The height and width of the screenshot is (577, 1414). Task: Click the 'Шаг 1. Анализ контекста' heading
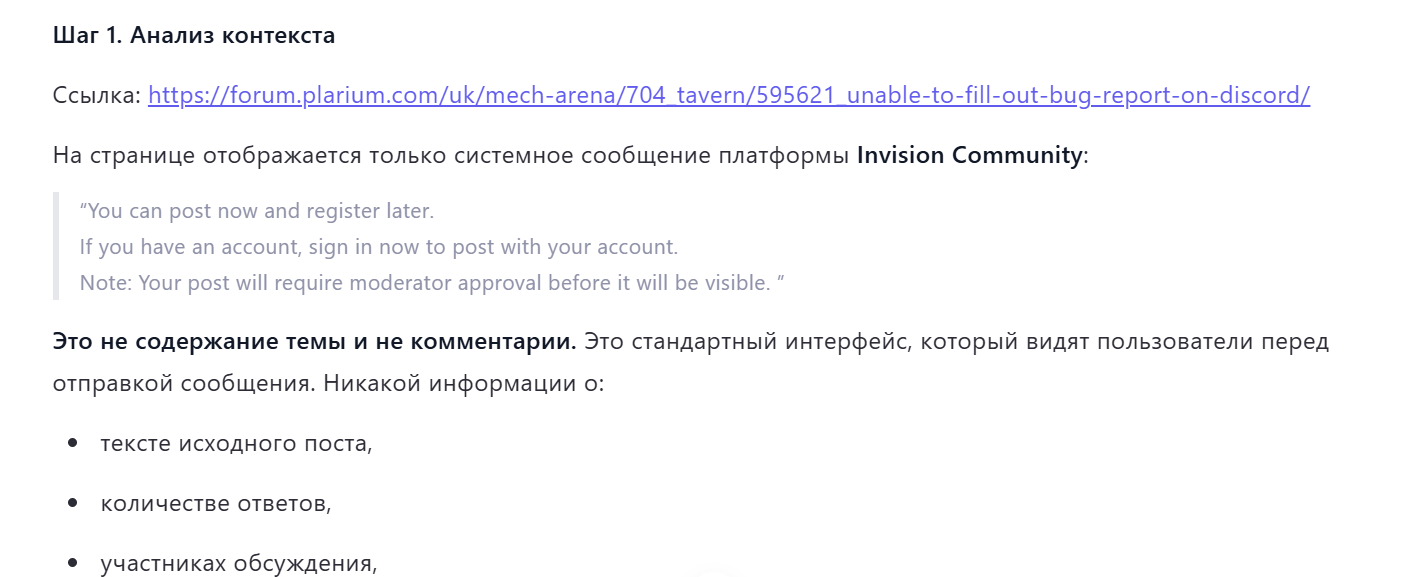(194, 36)
